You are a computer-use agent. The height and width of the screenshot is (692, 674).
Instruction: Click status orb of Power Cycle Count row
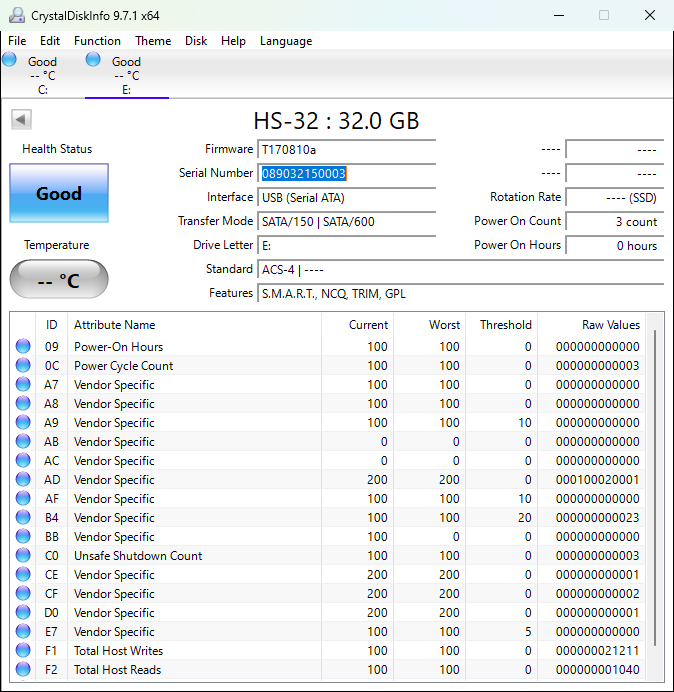(x=23, y=365)
